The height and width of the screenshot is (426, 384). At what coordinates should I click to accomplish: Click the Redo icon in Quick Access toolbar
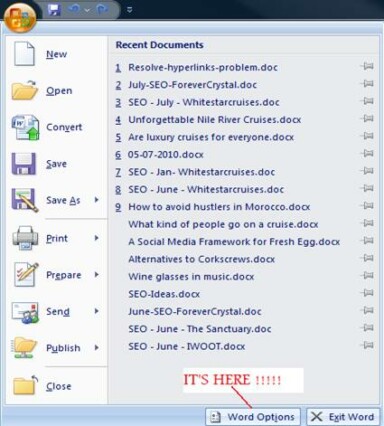tap(102, 10)
